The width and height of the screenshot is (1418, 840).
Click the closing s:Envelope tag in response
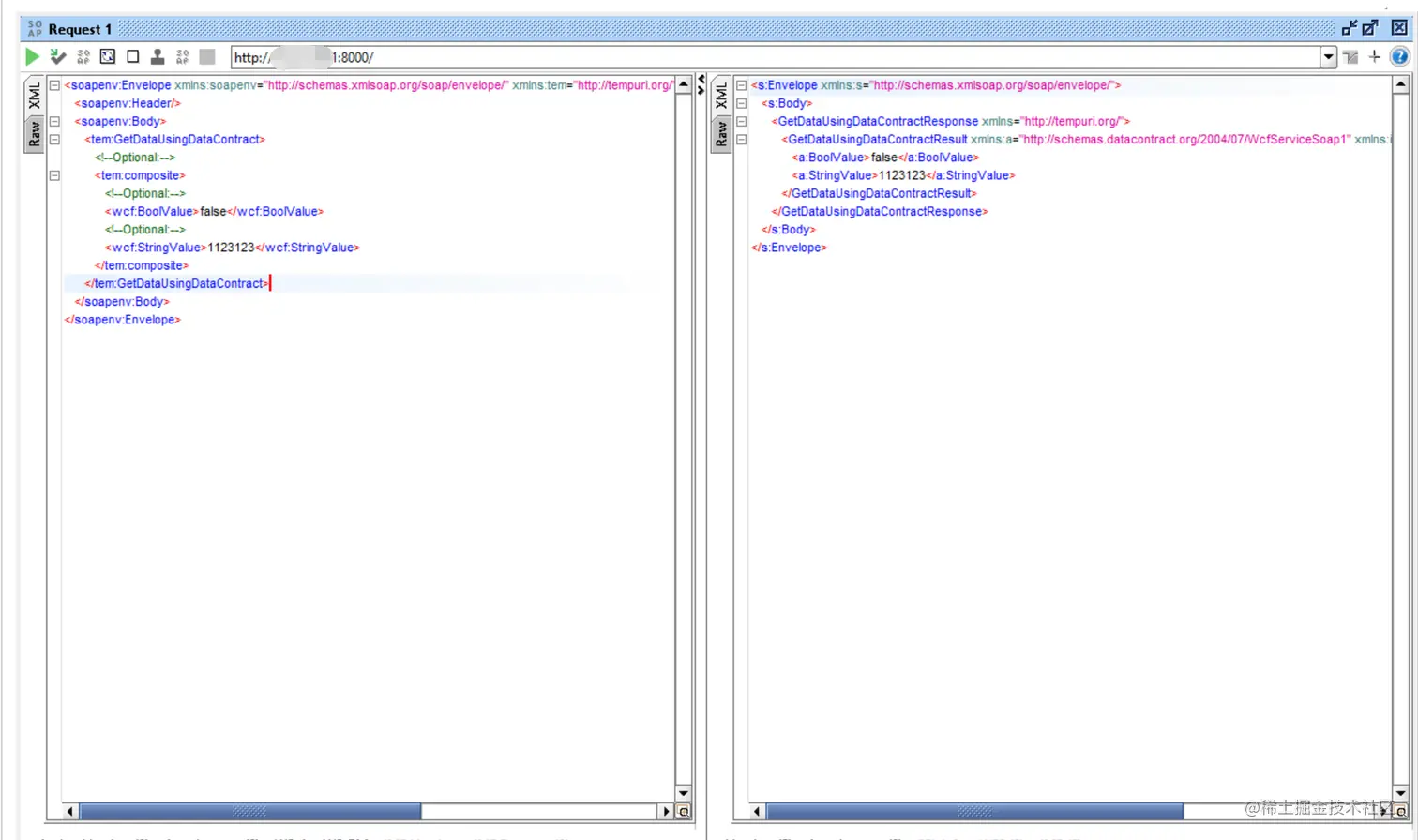point(789,247)
